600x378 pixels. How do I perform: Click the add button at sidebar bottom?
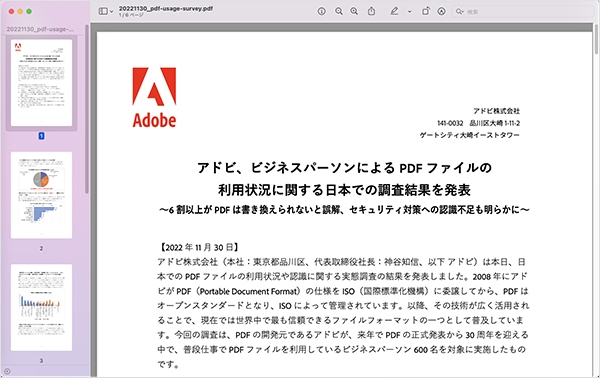7,371
